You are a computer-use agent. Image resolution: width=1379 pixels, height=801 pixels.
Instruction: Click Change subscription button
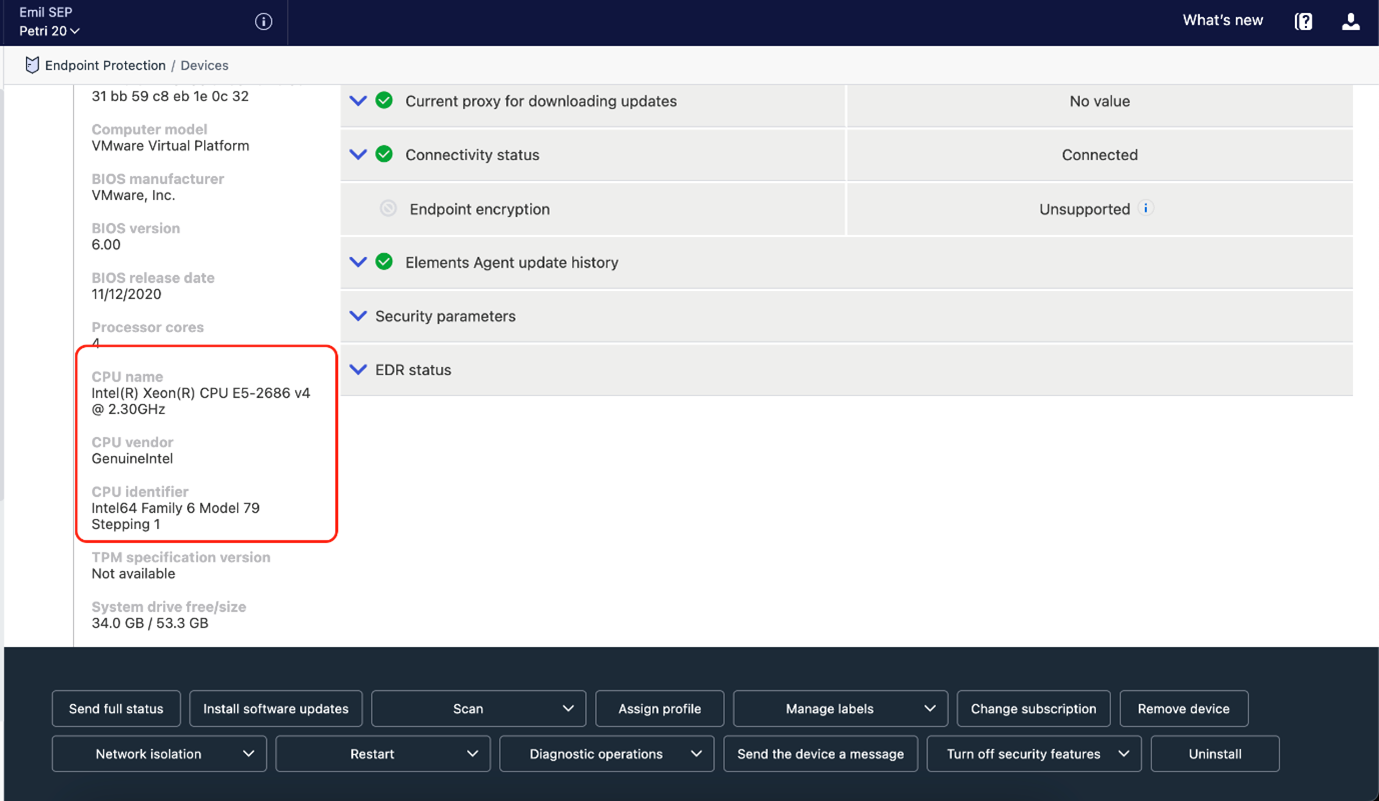point(1034,709)
